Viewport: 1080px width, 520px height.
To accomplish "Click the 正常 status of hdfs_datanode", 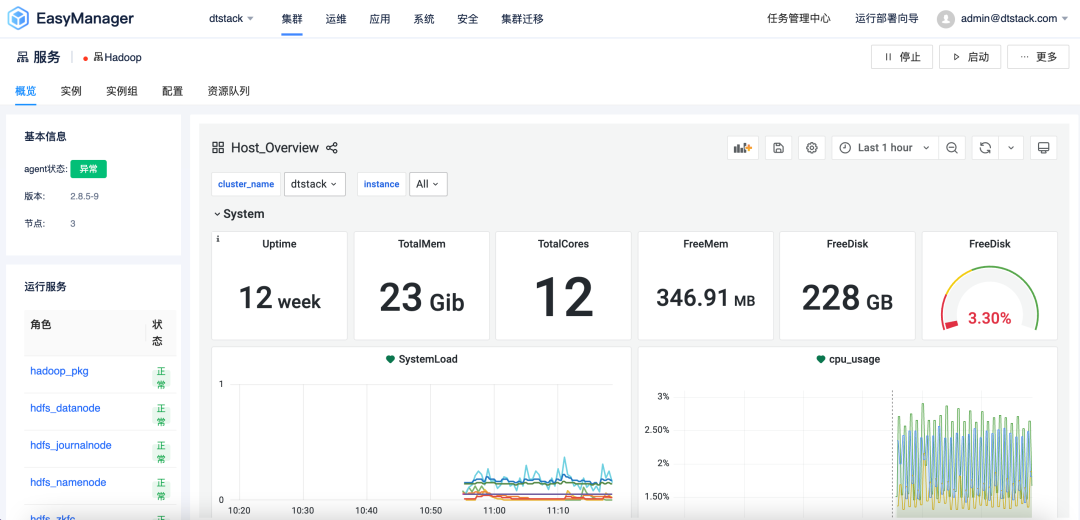I will pyautogui.click(x=161, y=416).
